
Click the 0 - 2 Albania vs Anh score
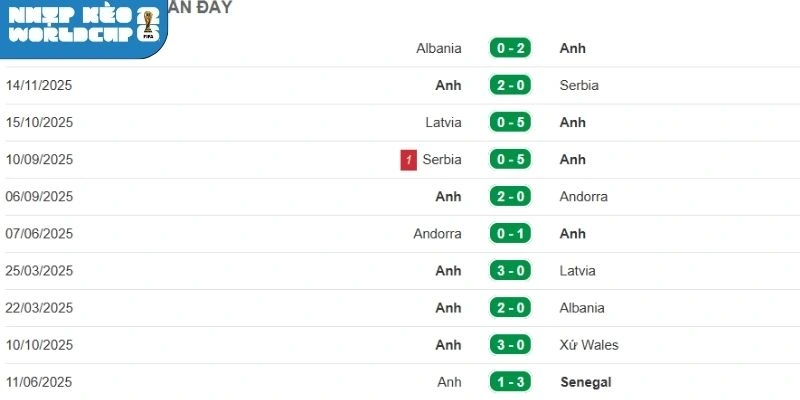[510, 48]
